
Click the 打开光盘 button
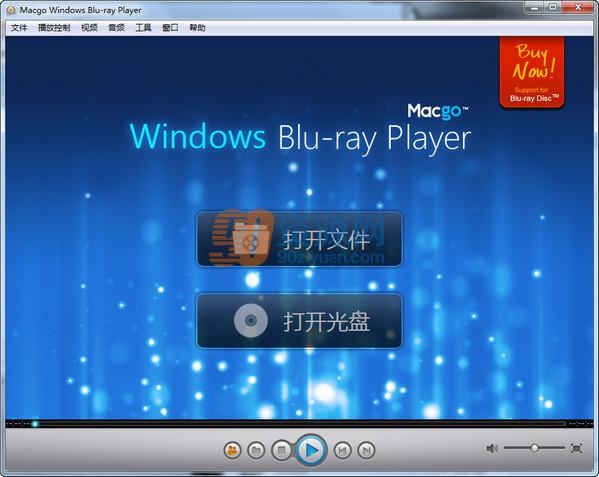click(300, 321)
